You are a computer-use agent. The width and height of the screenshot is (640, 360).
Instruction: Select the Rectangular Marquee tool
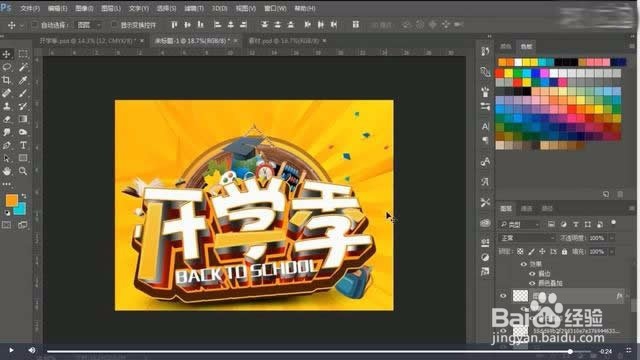tap(23, 54)
